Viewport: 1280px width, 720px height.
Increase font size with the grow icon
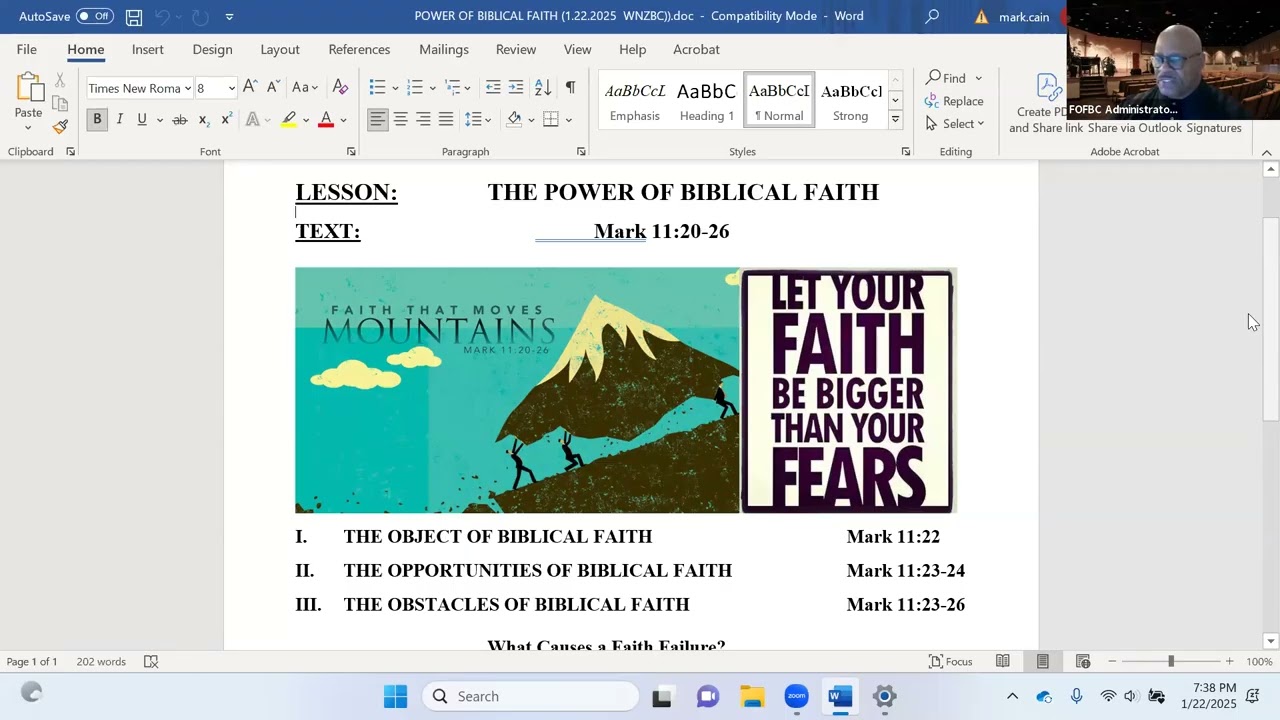(x=250, y=88)
